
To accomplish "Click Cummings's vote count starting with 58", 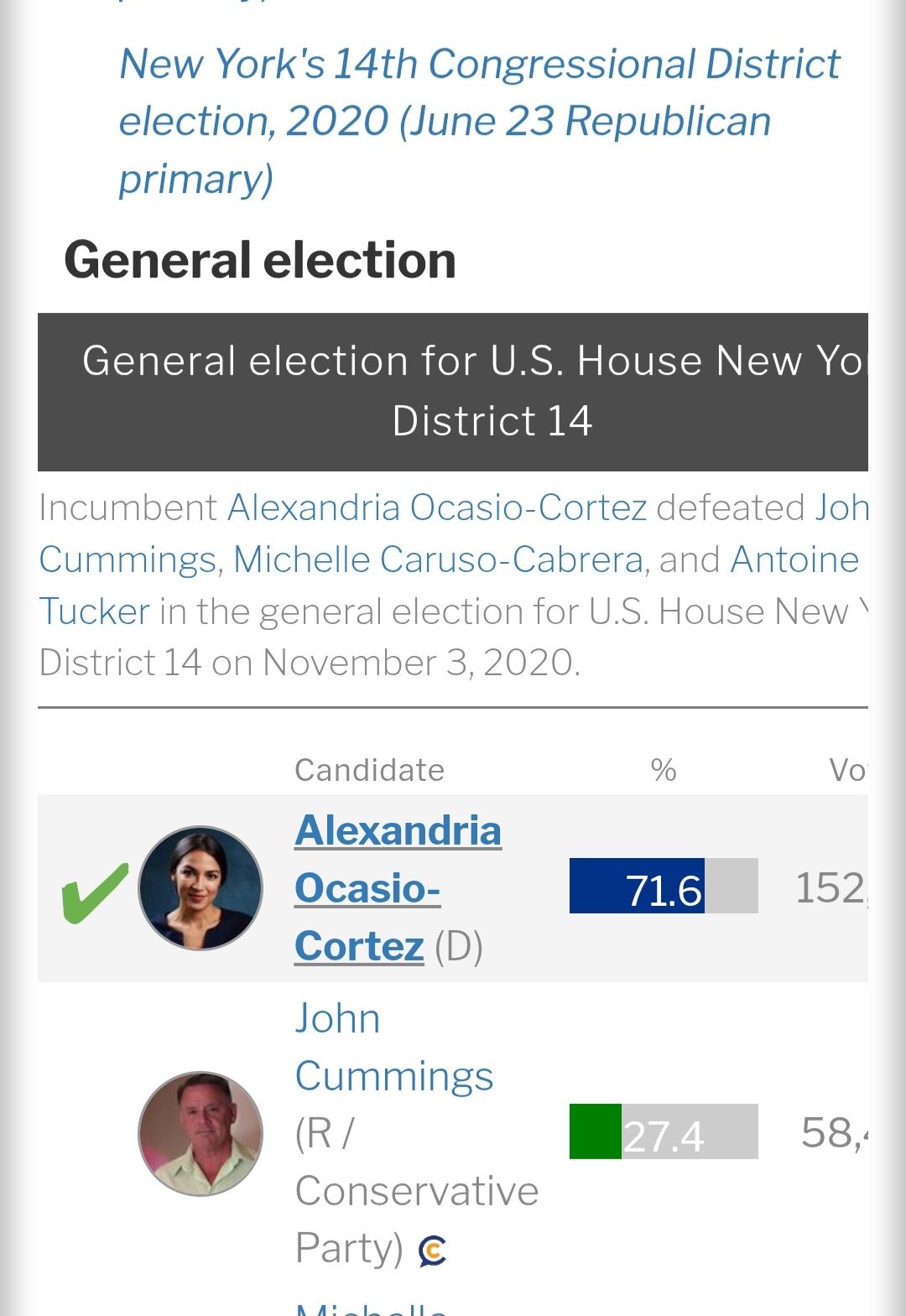I will [x=834, y=1132].
